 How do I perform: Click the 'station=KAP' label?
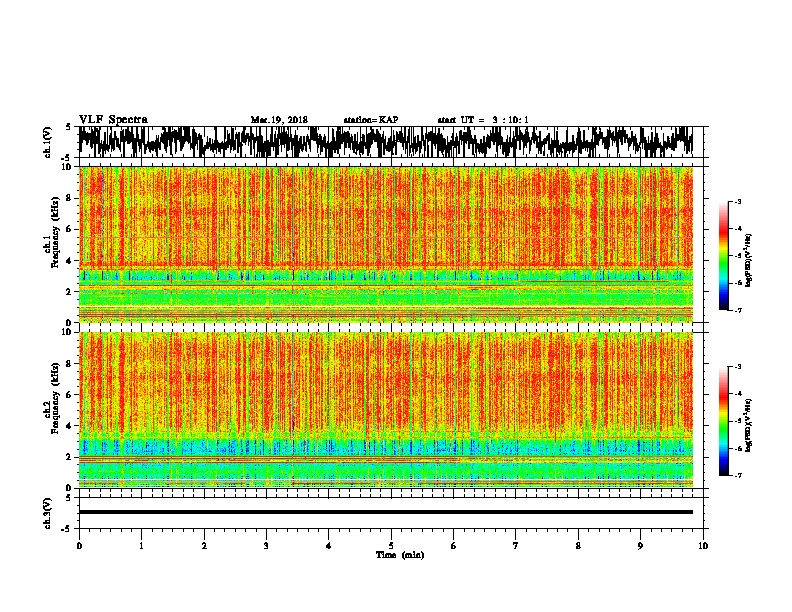pyautogui.click(x=371, y=120)
